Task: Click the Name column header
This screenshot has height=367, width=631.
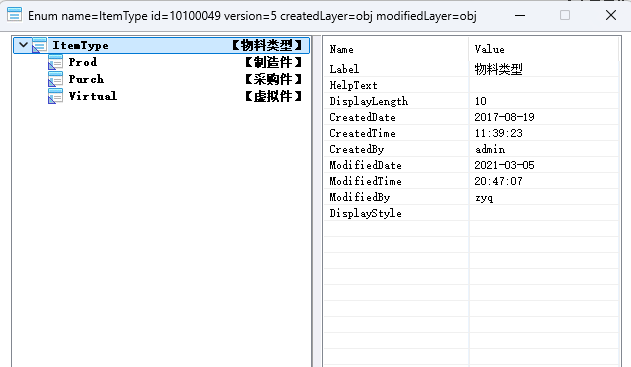Action: (396, 49)
